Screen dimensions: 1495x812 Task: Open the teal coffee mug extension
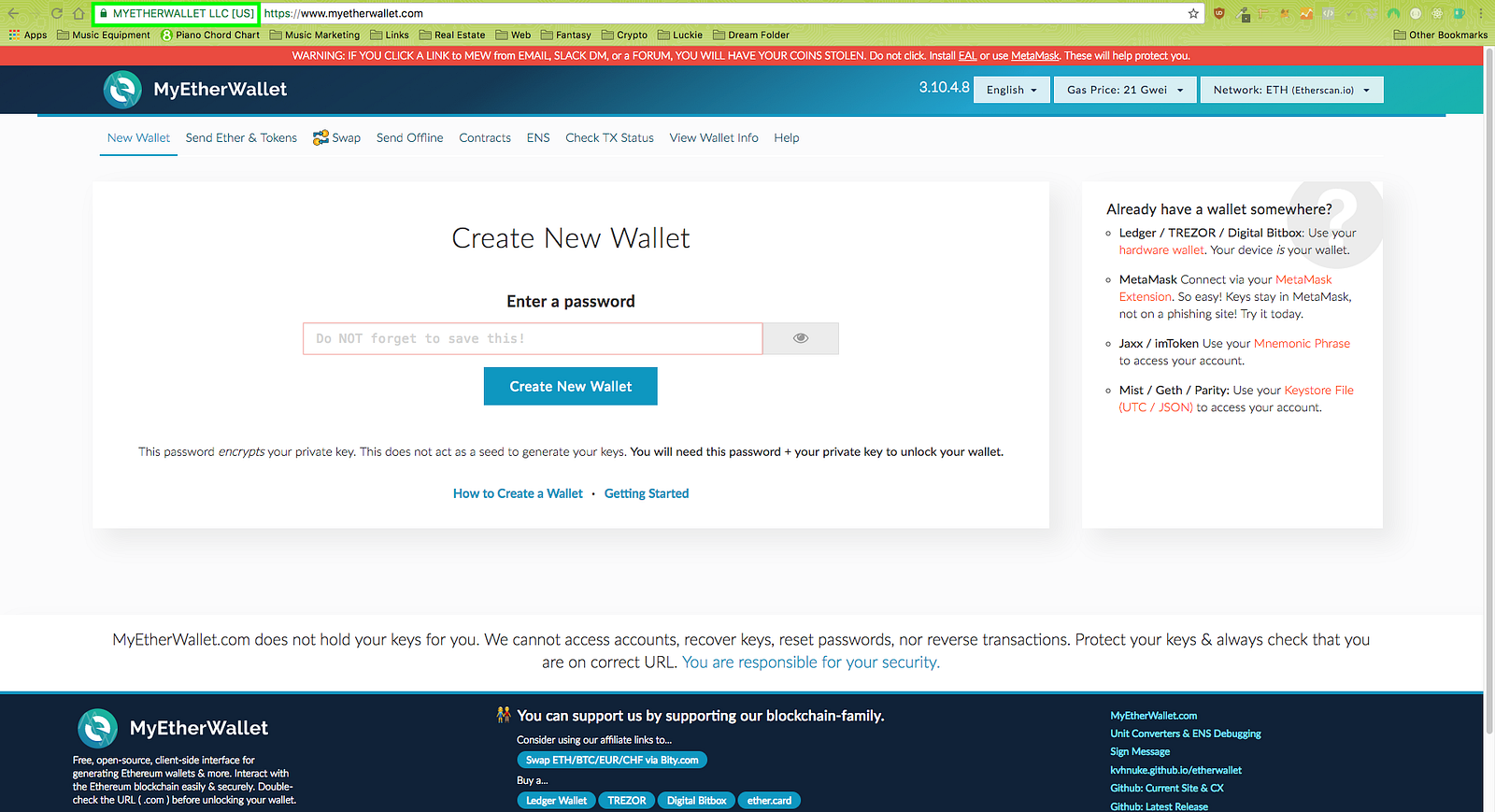[1459, 14]
